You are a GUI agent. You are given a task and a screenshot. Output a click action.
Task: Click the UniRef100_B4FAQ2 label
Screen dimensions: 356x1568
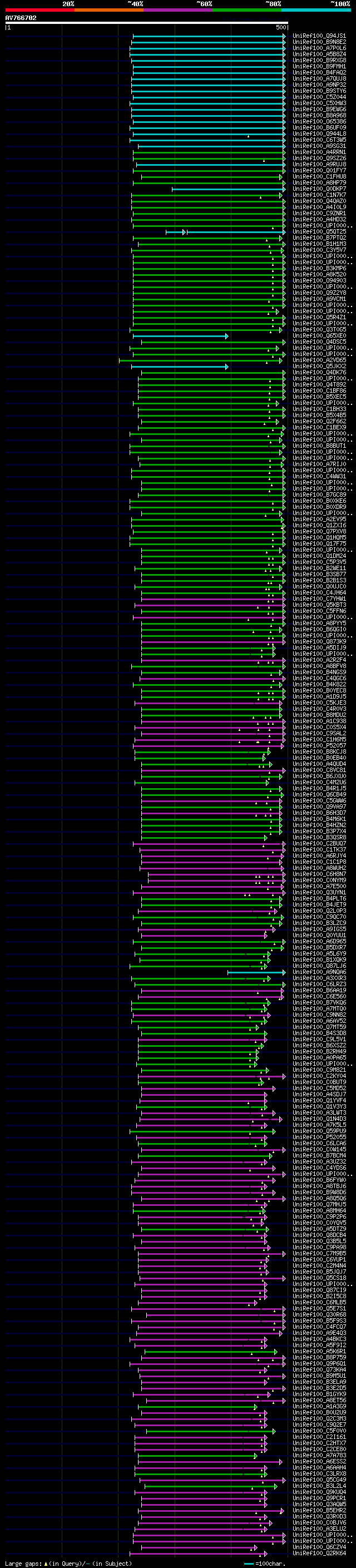[x=319, y=72]
